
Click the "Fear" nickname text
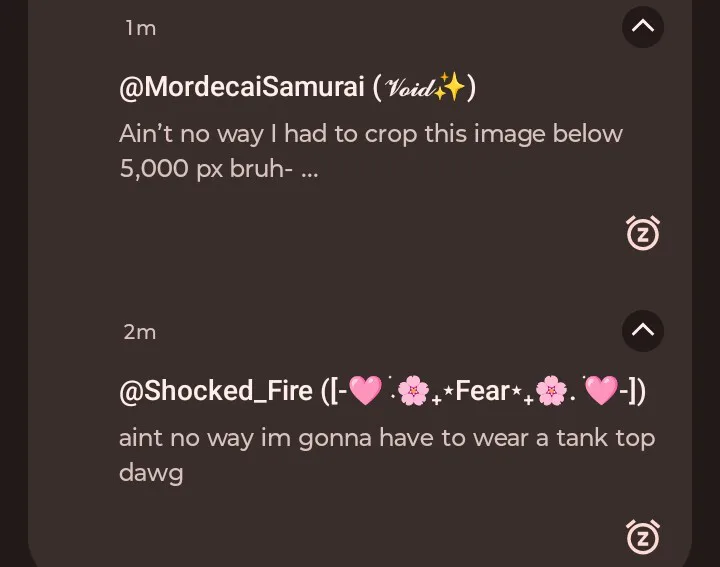tap(483, 391)
